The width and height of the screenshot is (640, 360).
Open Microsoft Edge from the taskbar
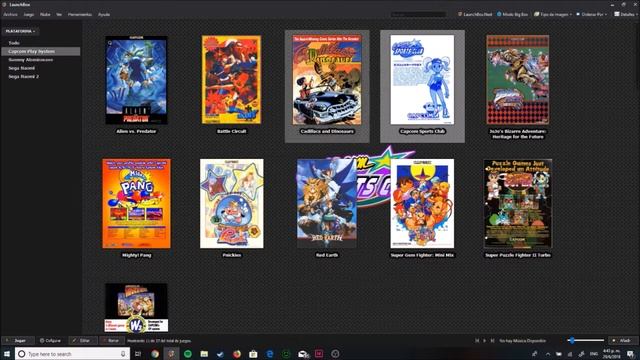point(270,354)
